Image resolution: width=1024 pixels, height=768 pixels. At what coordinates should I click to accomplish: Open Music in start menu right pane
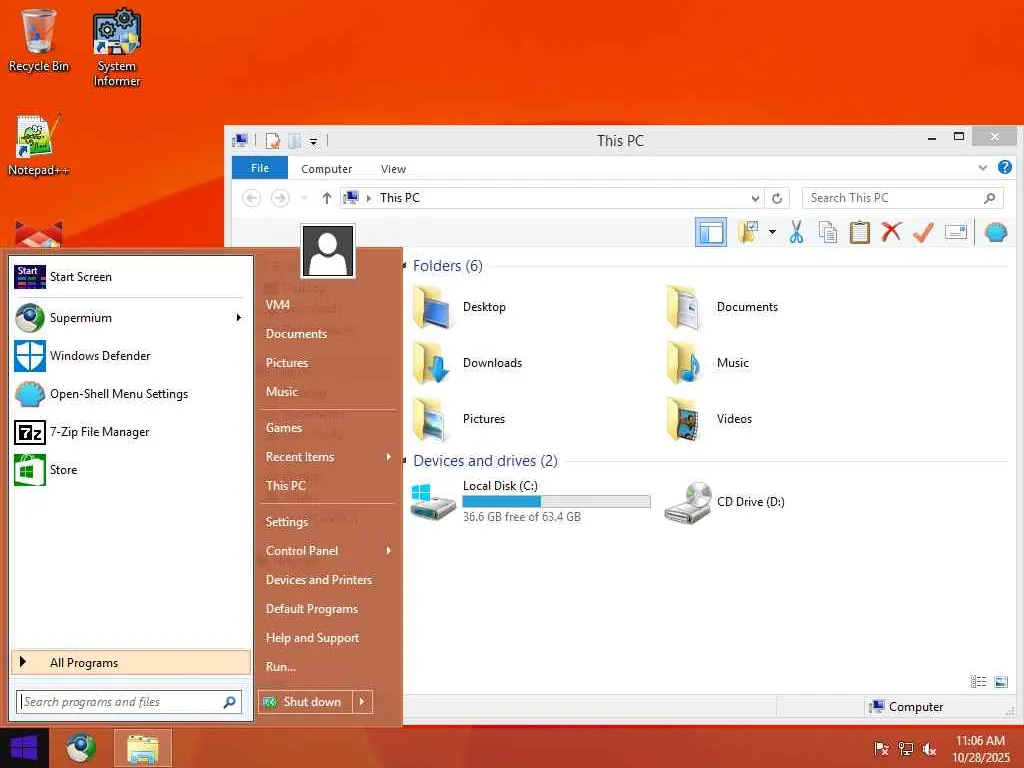(330, 392)
